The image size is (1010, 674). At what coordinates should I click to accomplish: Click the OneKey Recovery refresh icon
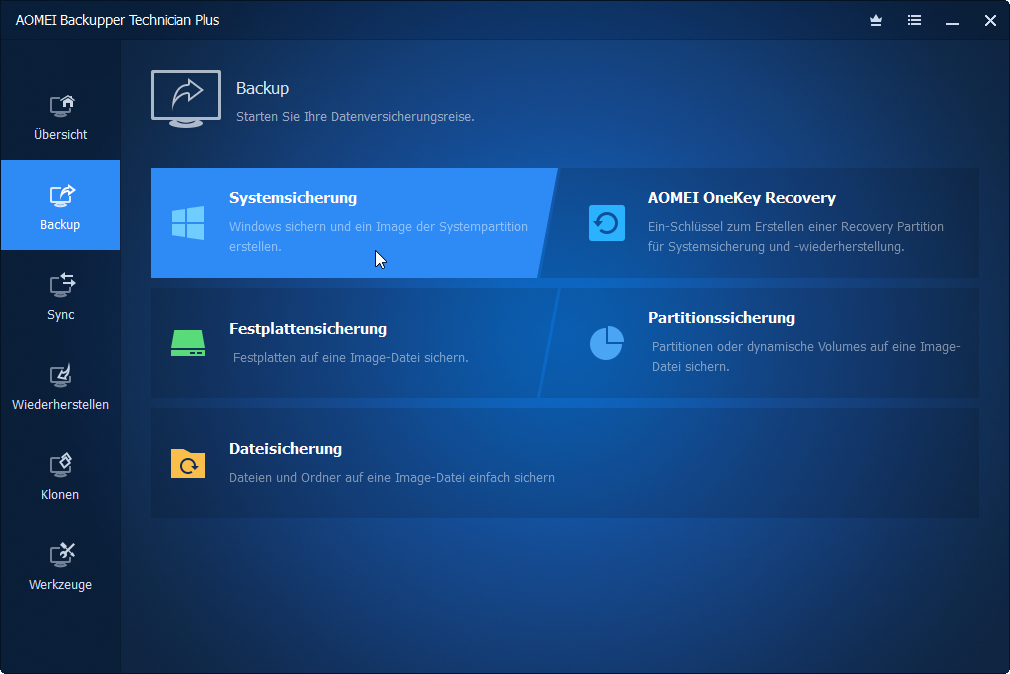pyautogui.click(x=607, y=223)
